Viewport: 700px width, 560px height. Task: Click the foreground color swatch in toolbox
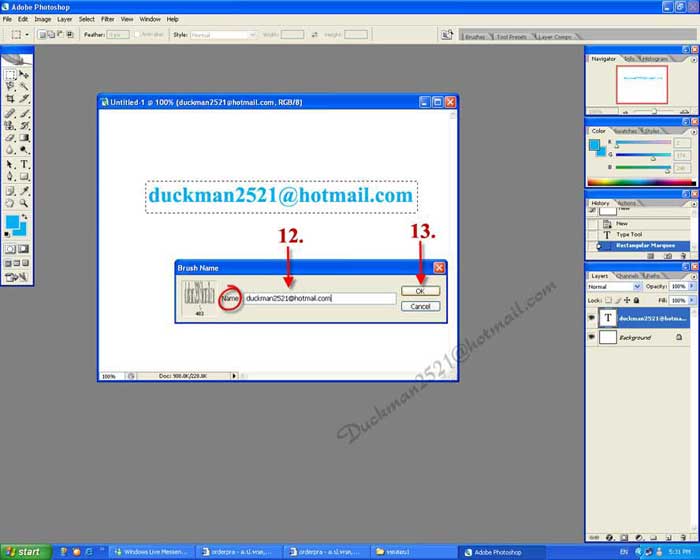(x=12, y=222)
